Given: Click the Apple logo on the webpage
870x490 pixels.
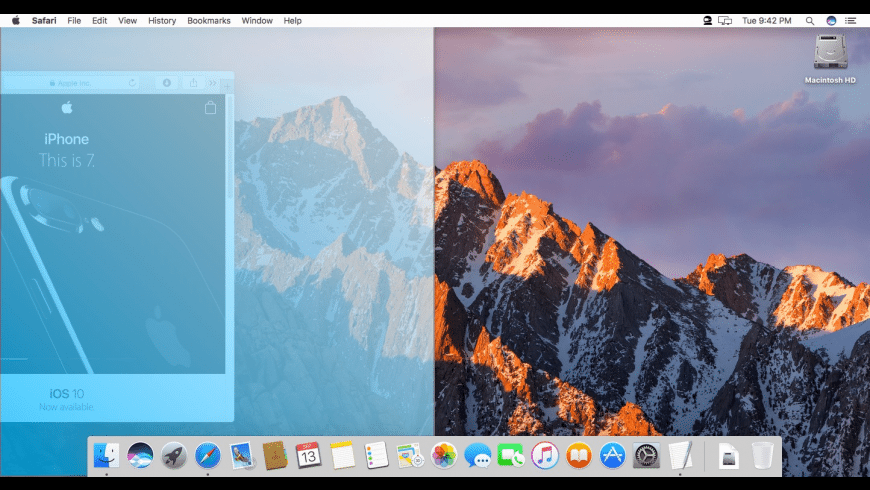Looking at the screenshot, I should coord(67,108).
